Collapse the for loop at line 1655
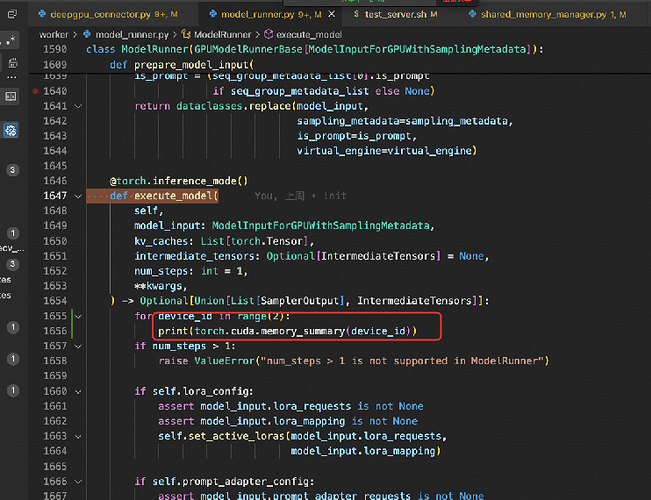The image size is (651, 500). (x=78, y=316)
